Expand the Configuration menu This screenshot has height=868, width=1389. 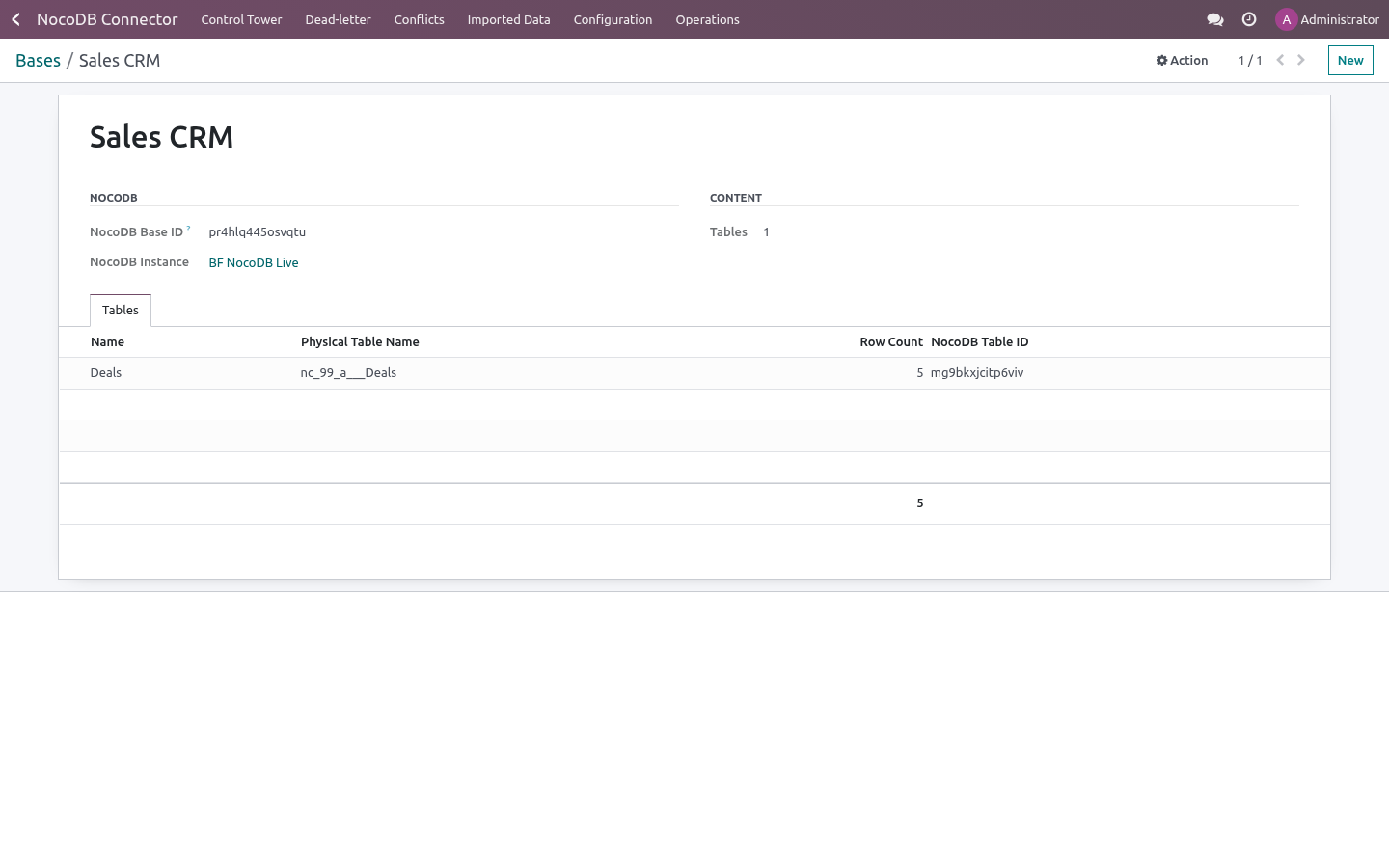613,19
